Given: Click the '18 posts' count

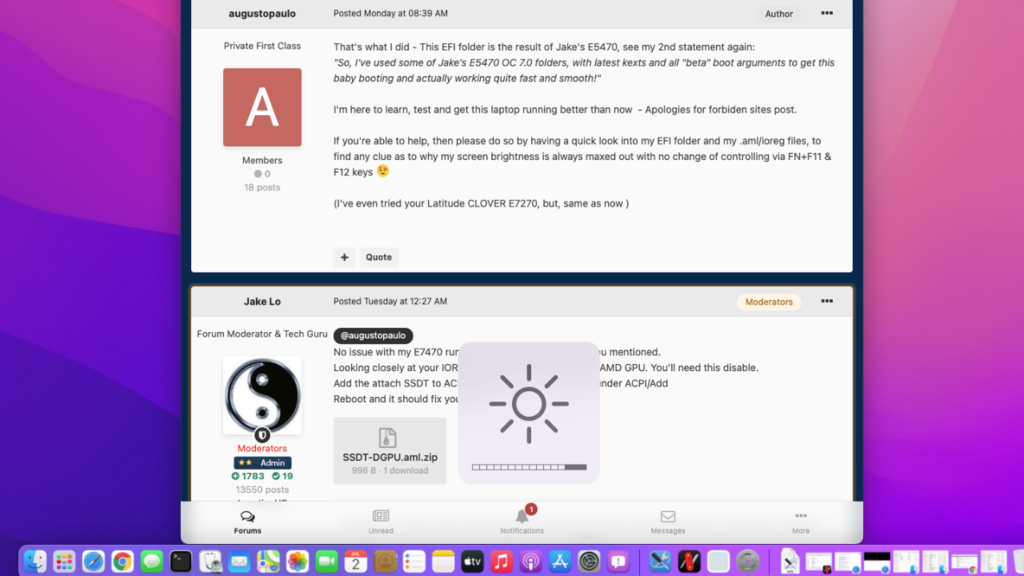Looking at the screenshot, I should (x=262, y=187).
